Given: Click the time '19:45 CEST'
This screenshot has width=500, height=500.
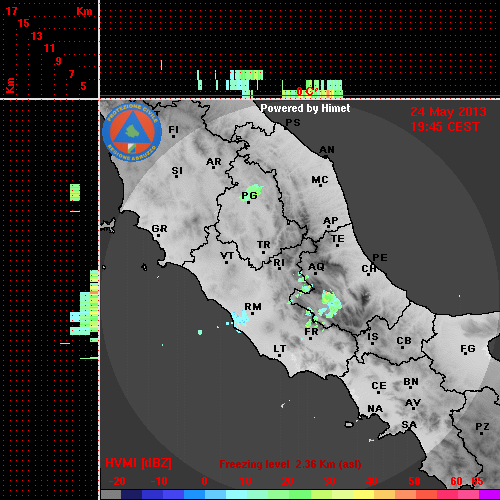Looking at the screenshot, I should [445, 127].
